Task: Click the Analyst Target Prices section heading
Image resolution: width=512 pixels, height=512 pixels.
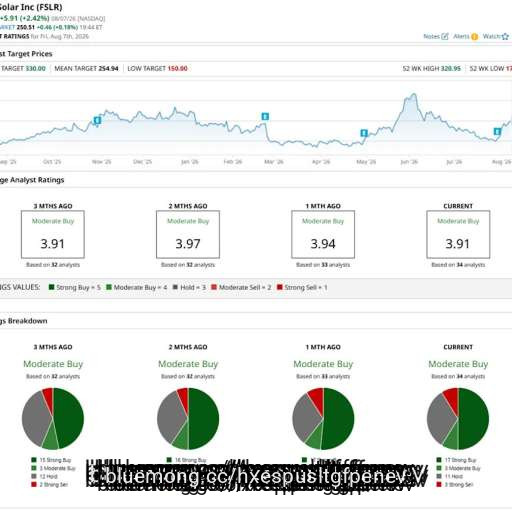Action: pyautogui.click(x=26, y=54)
